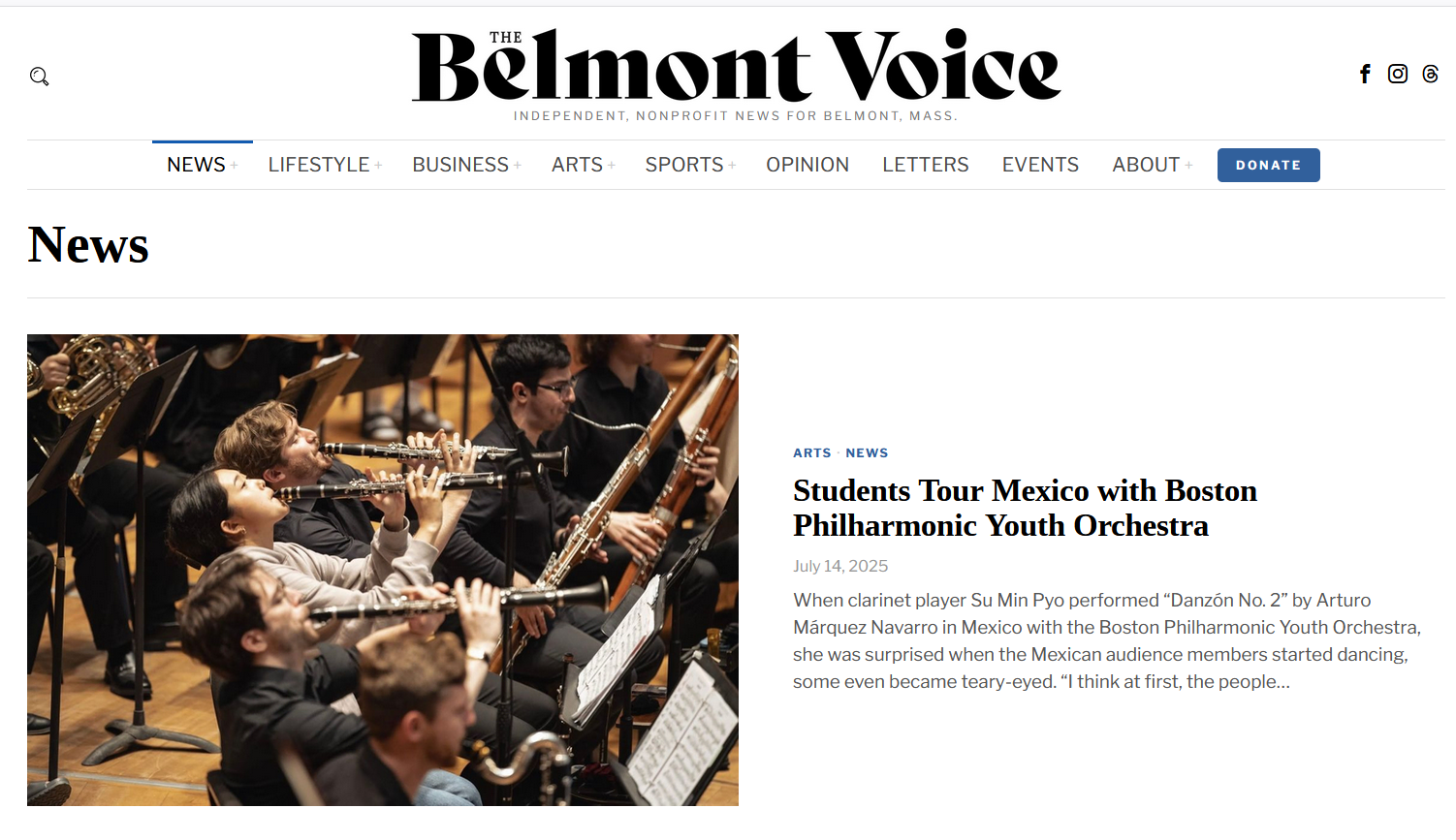
Task: Click the blue DONATE button
Action: click(x=1269, y=165)
